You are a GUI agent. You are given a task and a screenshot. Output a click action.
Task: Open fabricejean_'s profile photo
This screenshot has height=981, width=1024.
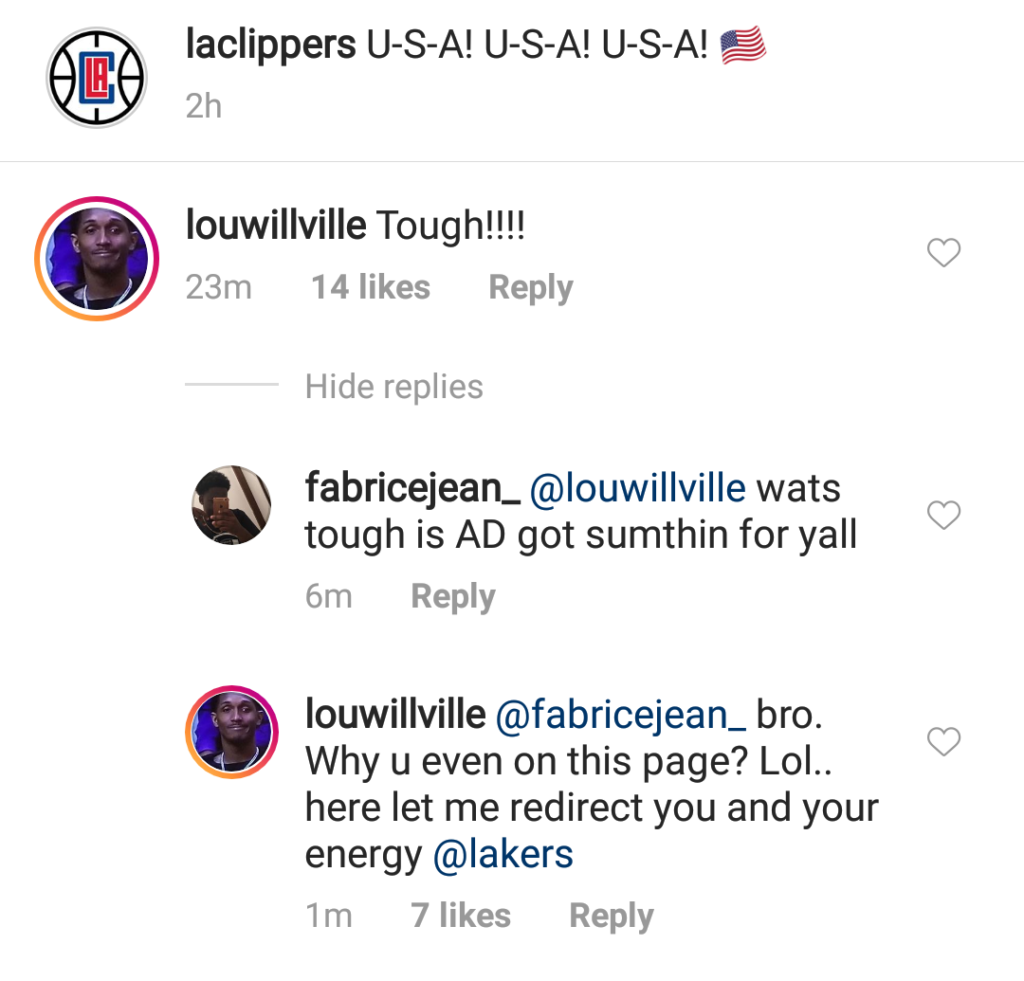click(231, 505)
